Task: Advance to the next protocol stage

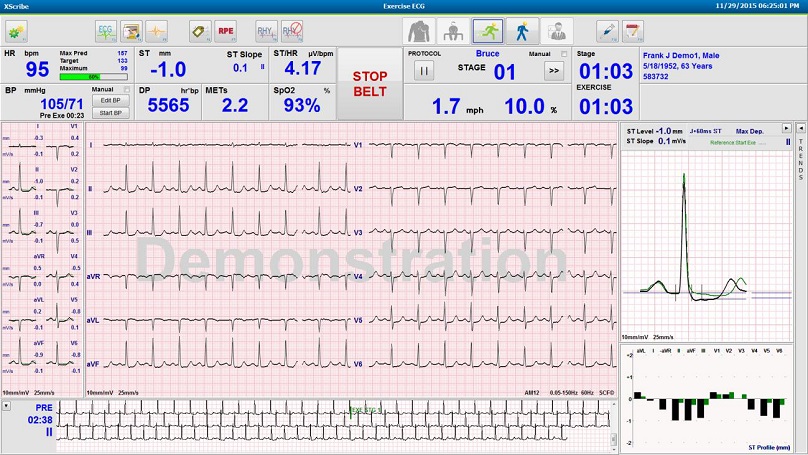Action: coord(553,71)
